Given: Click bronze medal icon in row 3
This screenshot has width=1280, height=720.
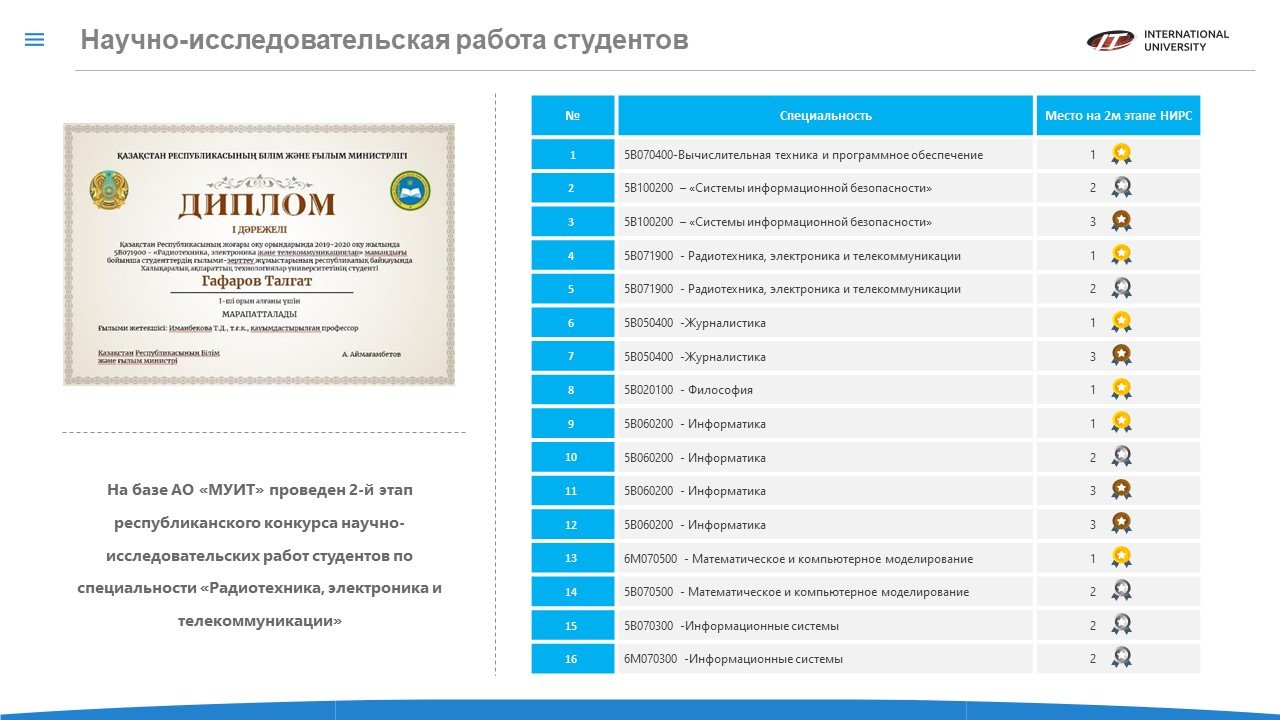Looking at the screenshot, I should (x=1122, y=222).
